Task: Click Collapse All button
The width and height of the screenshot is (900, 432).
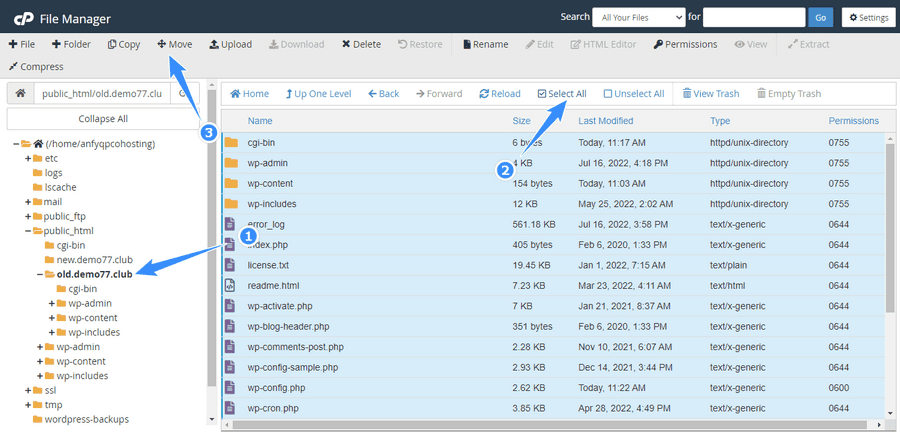Action: [103, 119]
